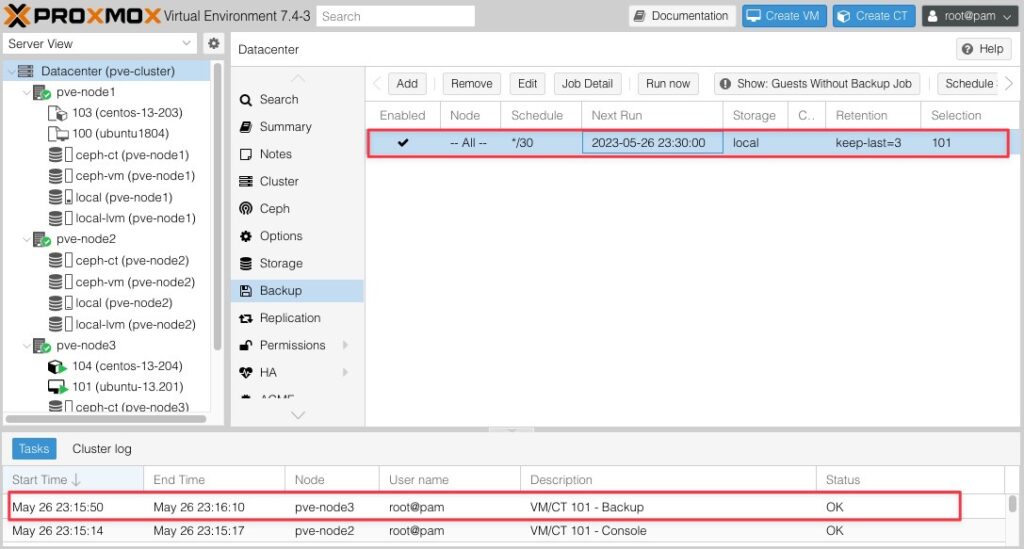Click the 104 centos-13-204 container icon

57,366
